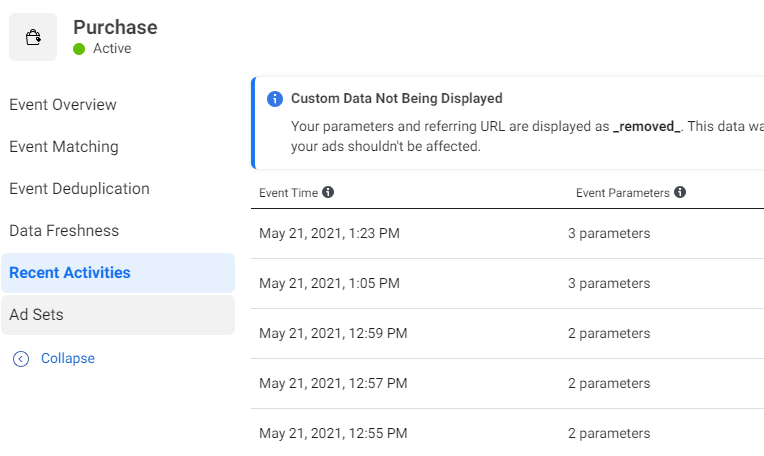Click the info icon beside Event Time
The width and height of the screenshot is (764, 456).
pos(328,192)
